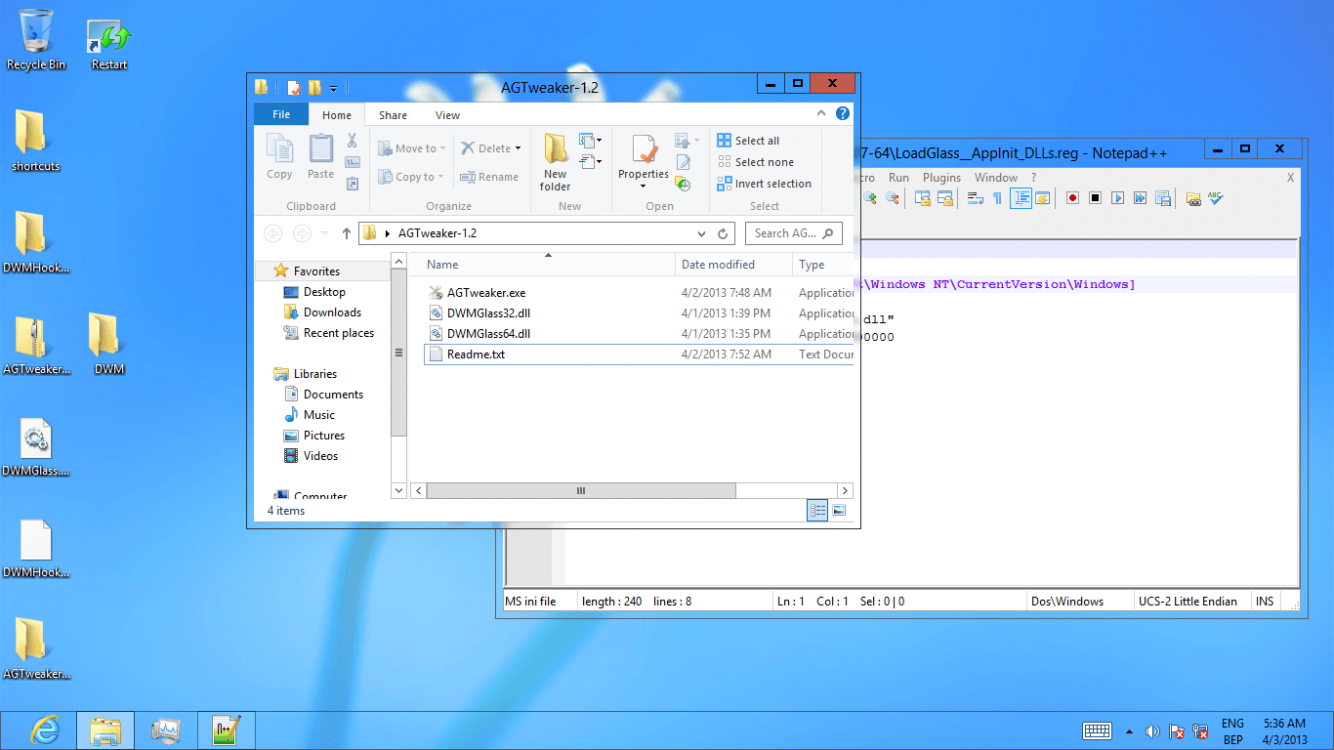Open the Plugins menu in Notepad++
The width and height of the screenshot is (1334, 750).
(941, 177)
